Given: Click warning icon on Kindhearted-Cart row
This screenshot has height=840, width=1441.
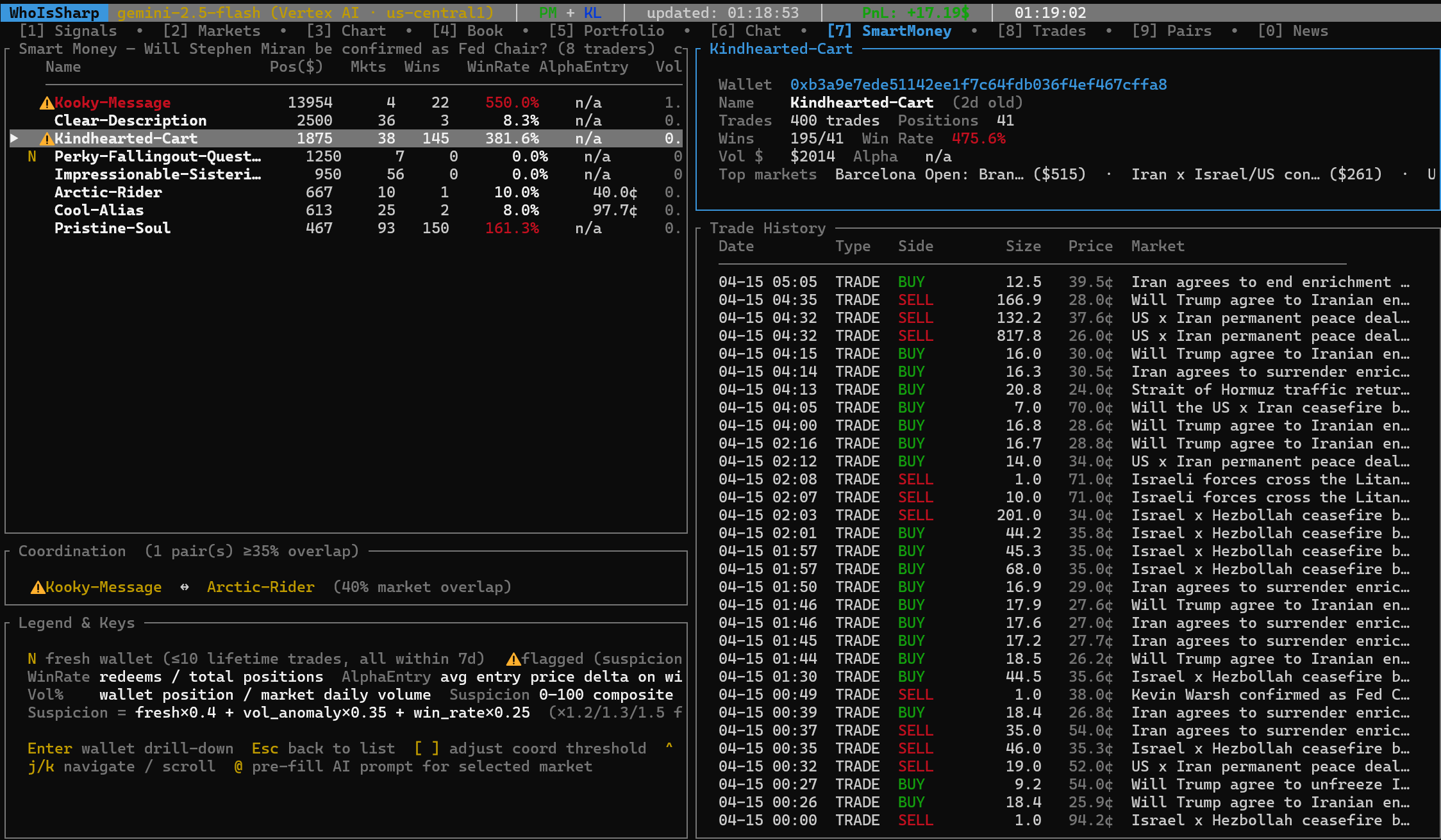Looking at the screenshot, I should coord(47,139).
